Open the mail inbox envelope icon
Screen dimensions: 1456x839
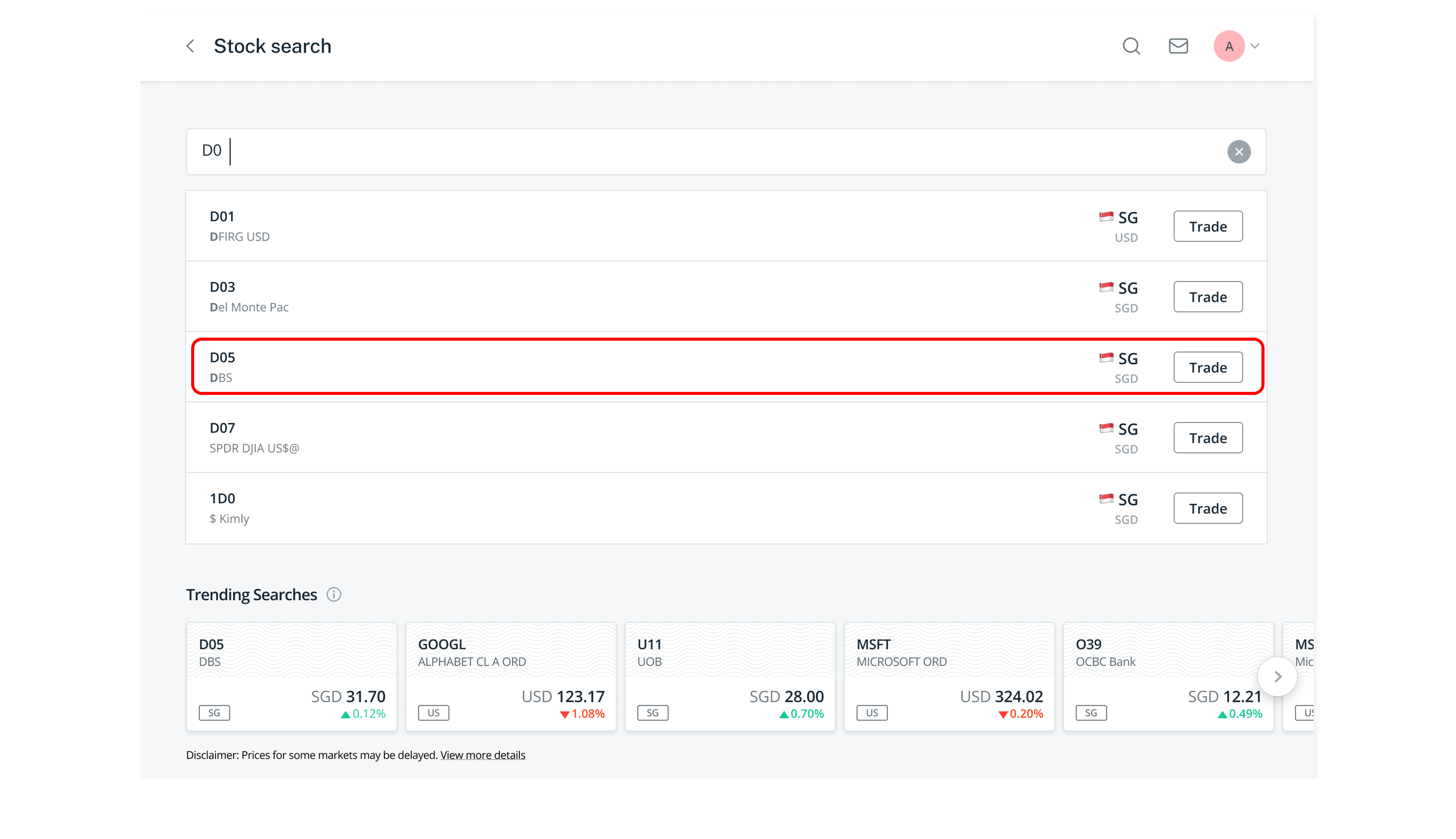click(1178, 46)
